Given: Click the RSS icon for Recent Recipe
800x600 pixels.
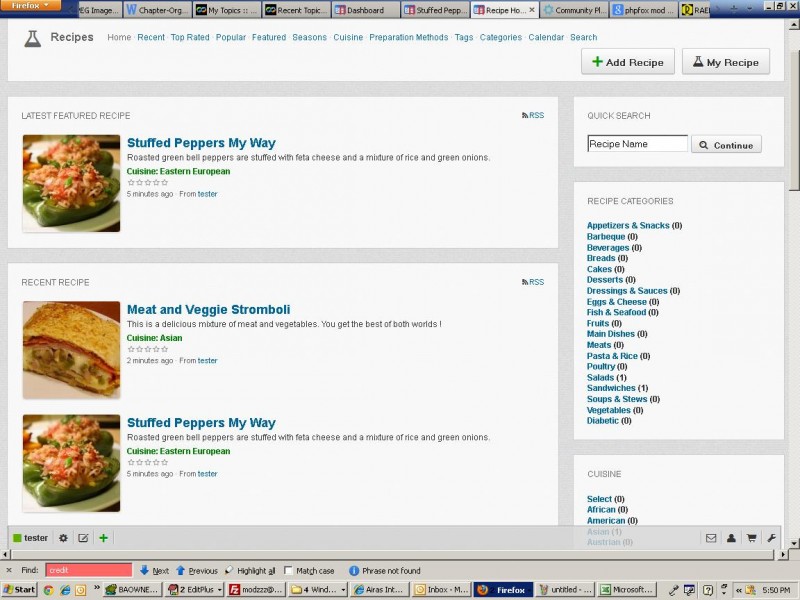Looking at the screenshot, I should (533, 282).
